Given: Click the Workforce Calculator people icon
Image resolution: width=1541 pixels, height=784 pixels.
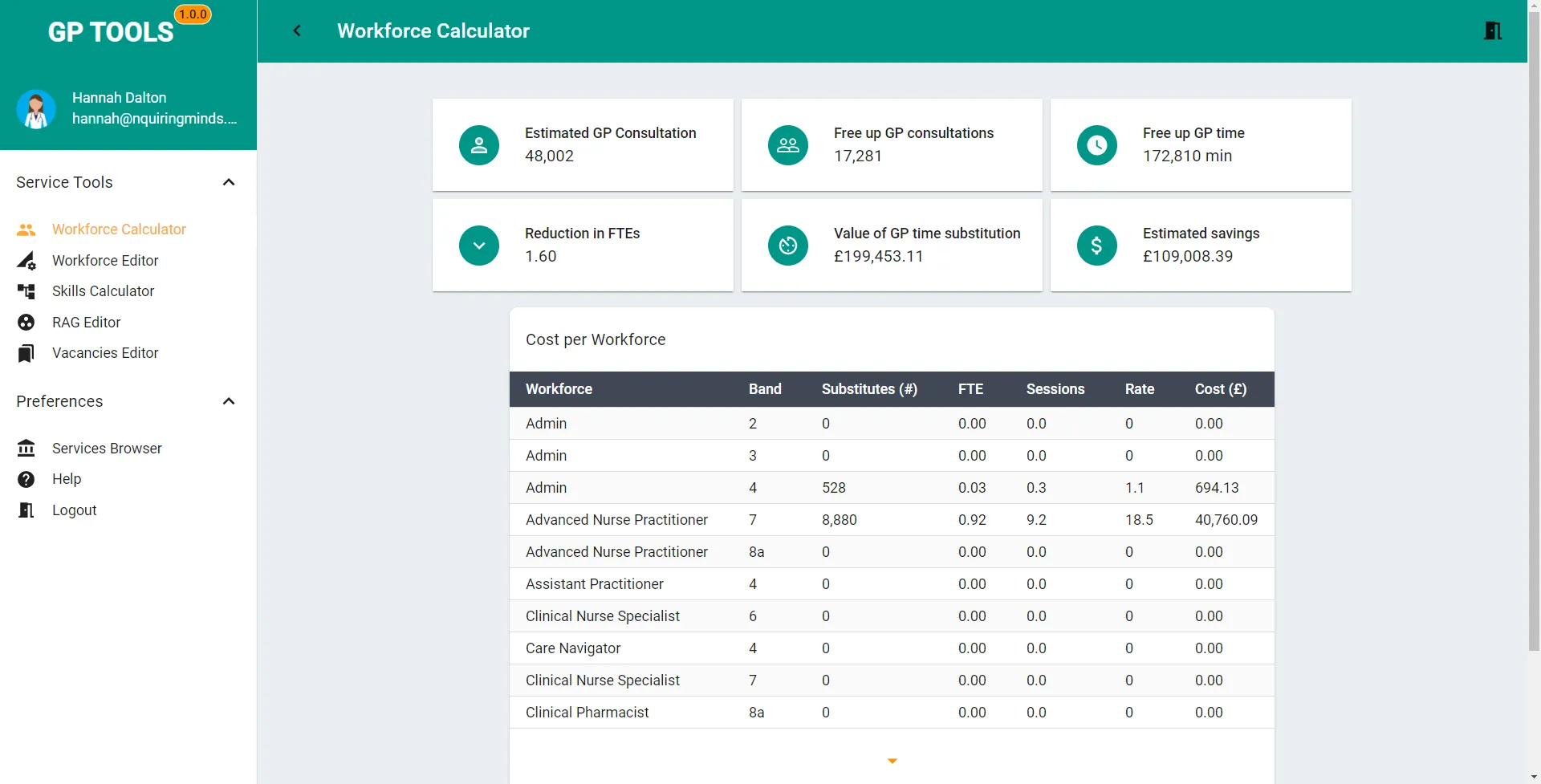Looking at the screenshot, I should 26,230.
